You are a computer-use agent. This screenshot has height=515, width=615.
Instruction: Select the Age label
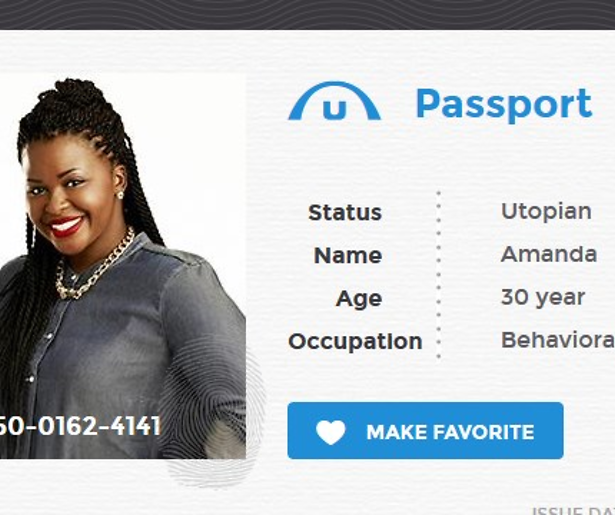359,299
